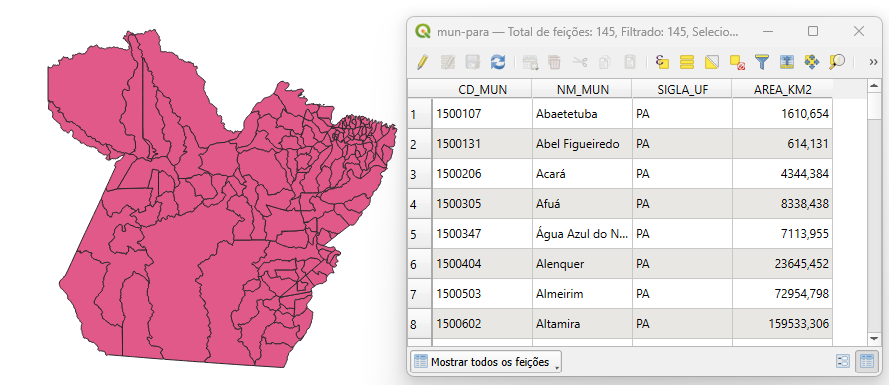Reload the attribute table

point(497,62)
